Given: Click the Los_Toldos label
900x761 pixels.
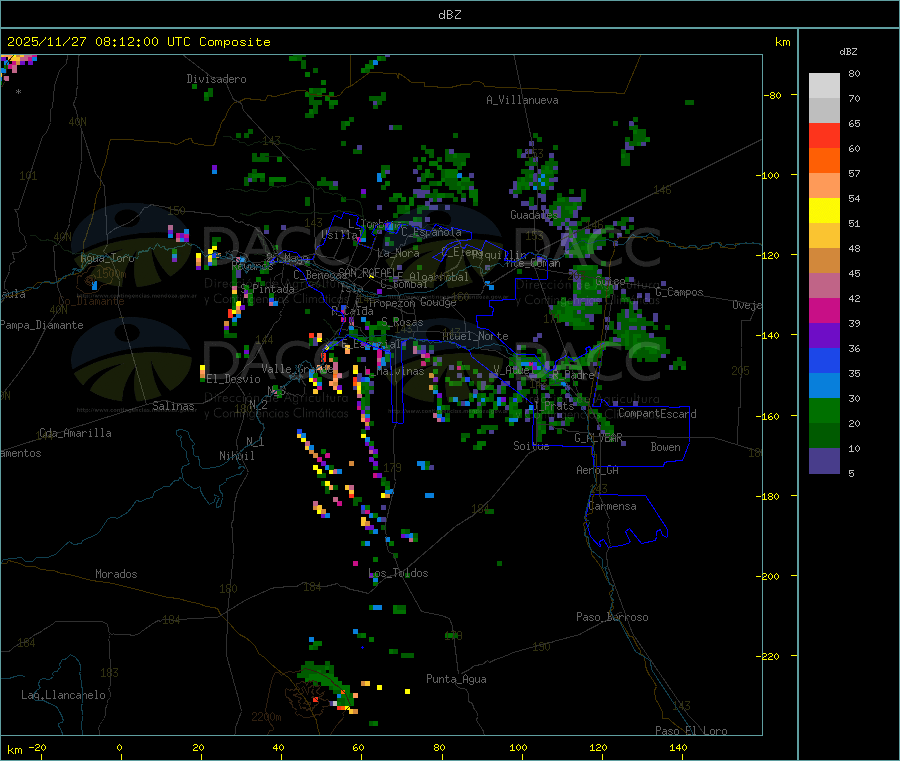Looking at the screenshot, I should tap(398, 573).
